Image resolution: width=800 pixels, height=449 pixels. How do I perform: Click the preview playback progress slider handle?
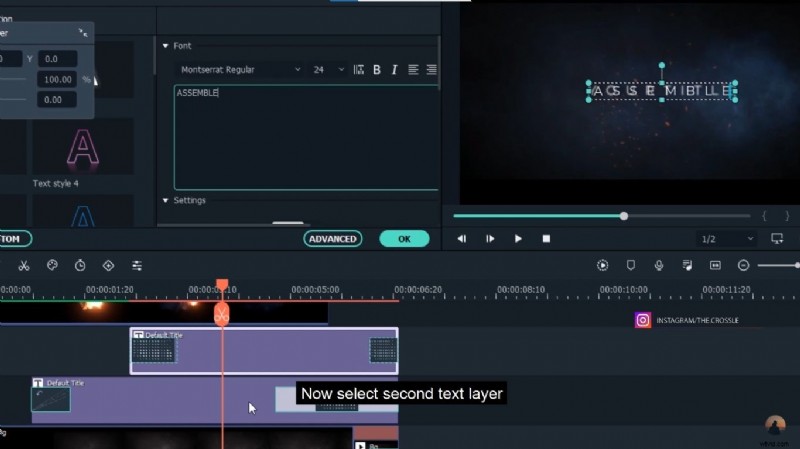pyautogui.click(x=624, y=216)
